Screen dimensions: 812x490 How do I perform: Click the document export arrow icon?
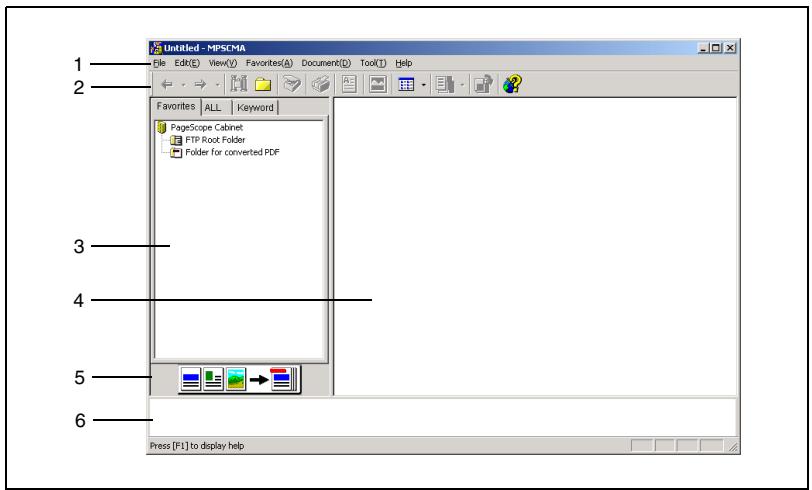[483, 84]
